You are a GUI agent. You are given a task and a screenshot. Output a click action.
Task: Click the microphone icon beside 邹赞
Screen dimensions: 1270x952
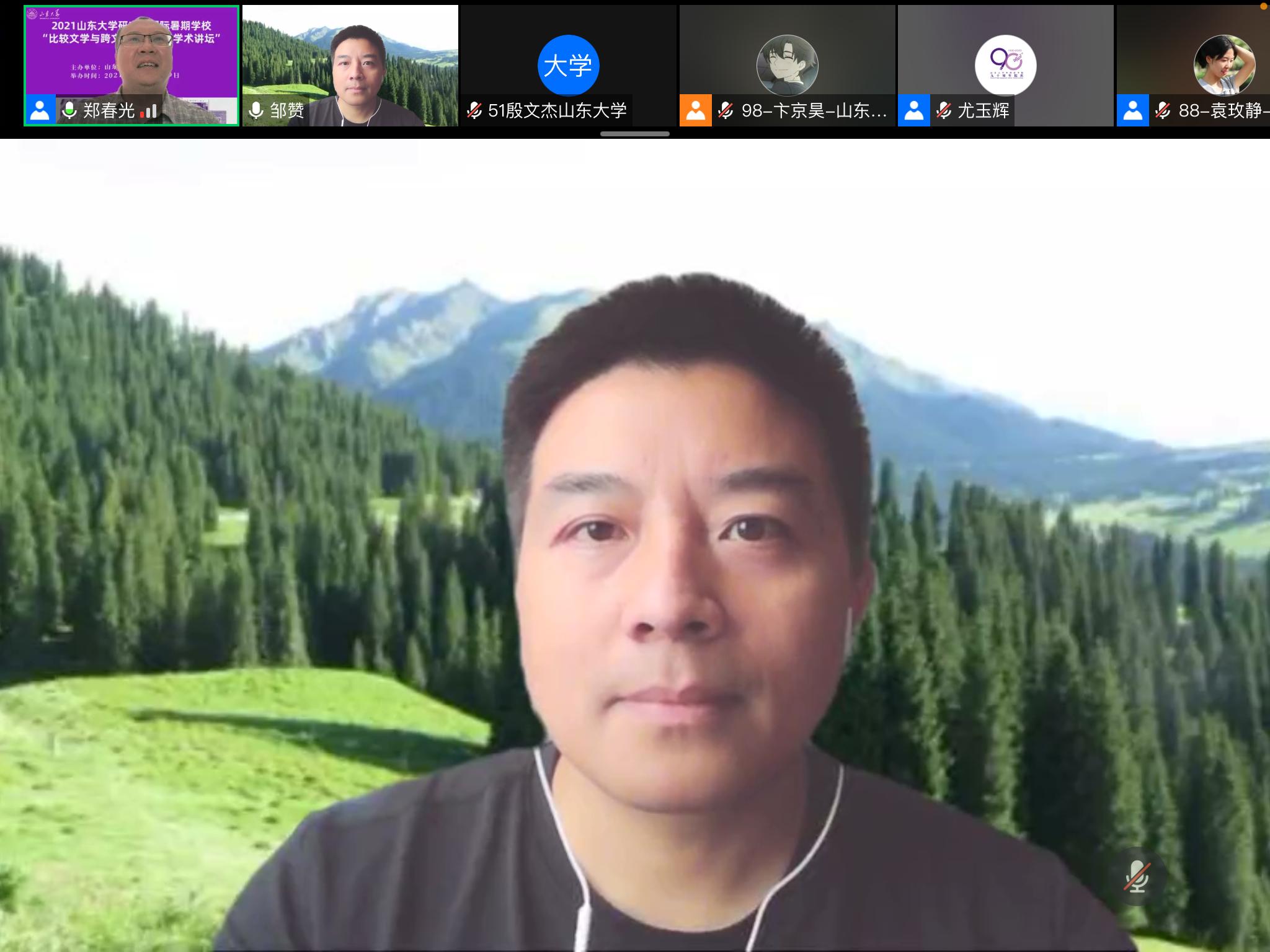click(255, 111)
